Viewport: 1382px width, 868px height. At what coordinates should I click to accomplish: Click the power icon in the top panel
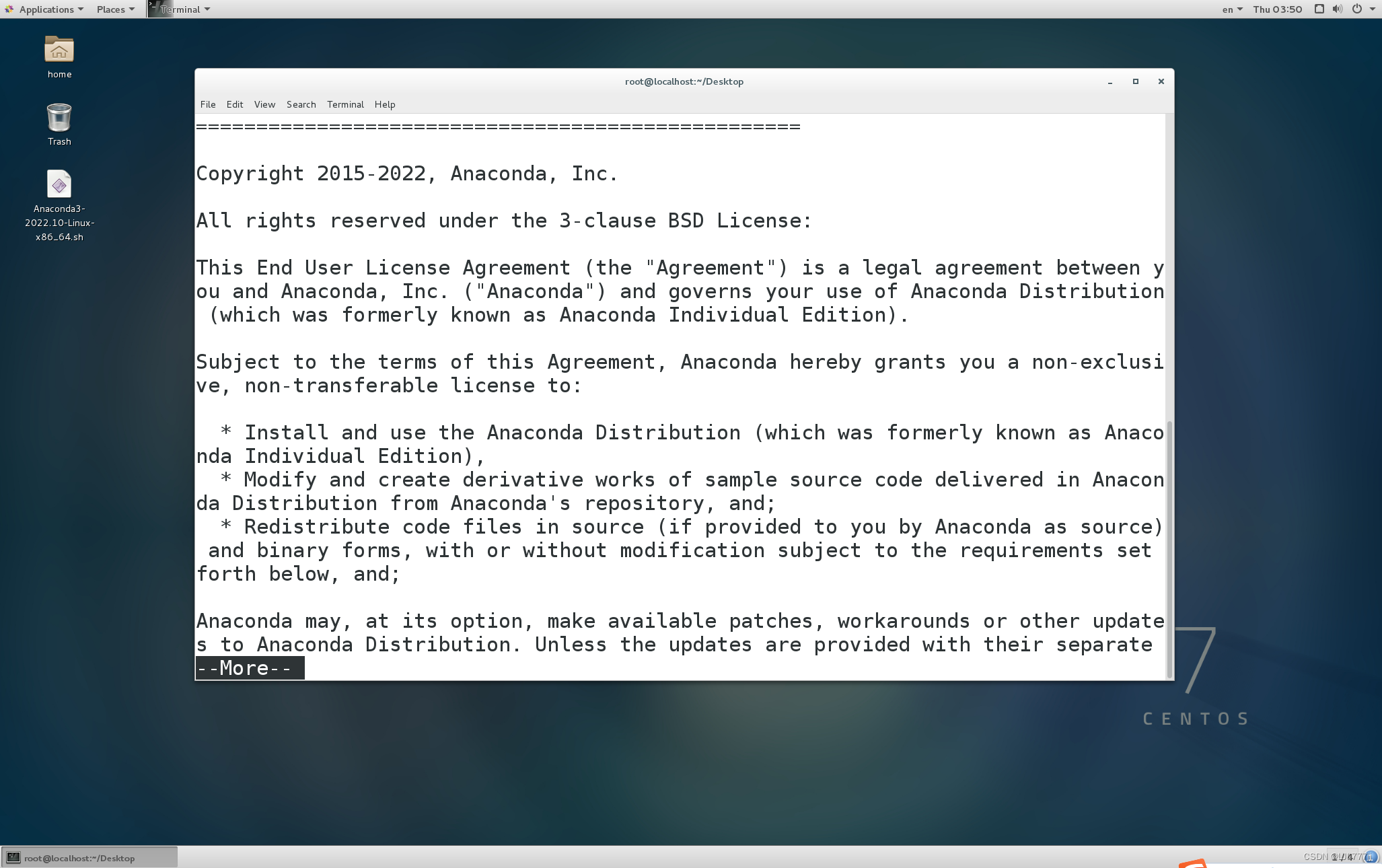pyautogui.click(x=1357, y=9)
